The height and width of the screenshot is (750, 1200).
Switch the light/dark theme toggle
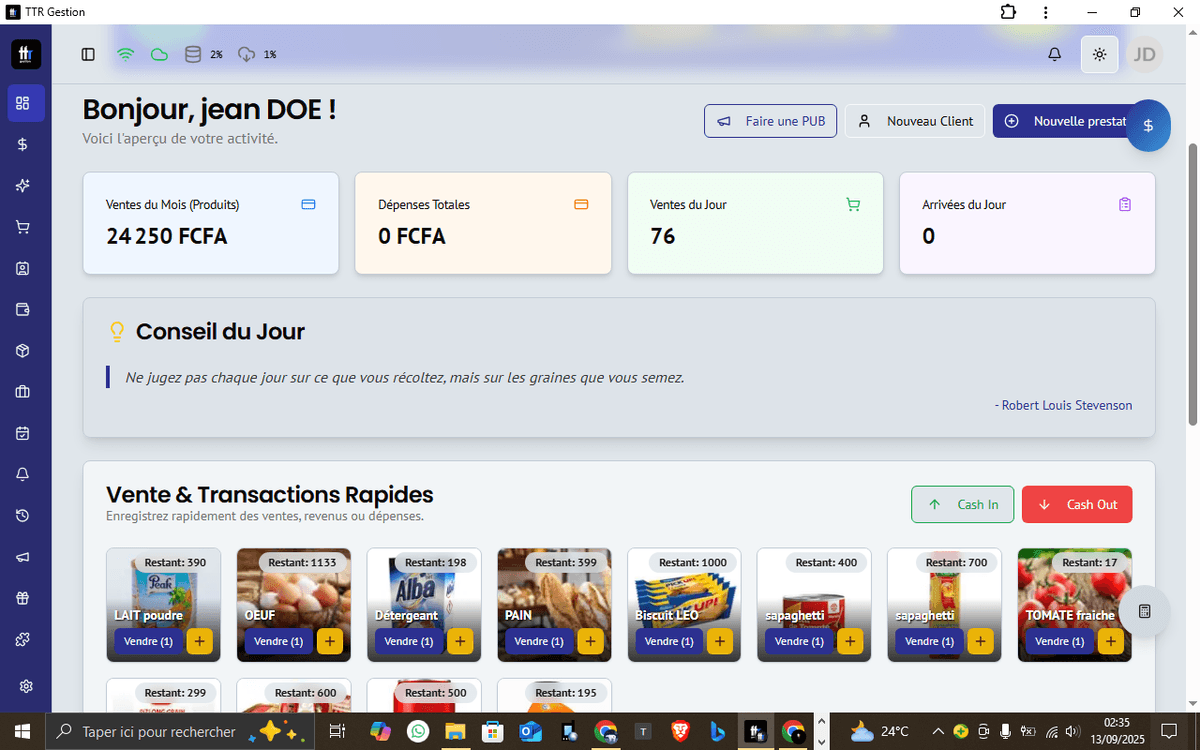tap(1099, 54)
